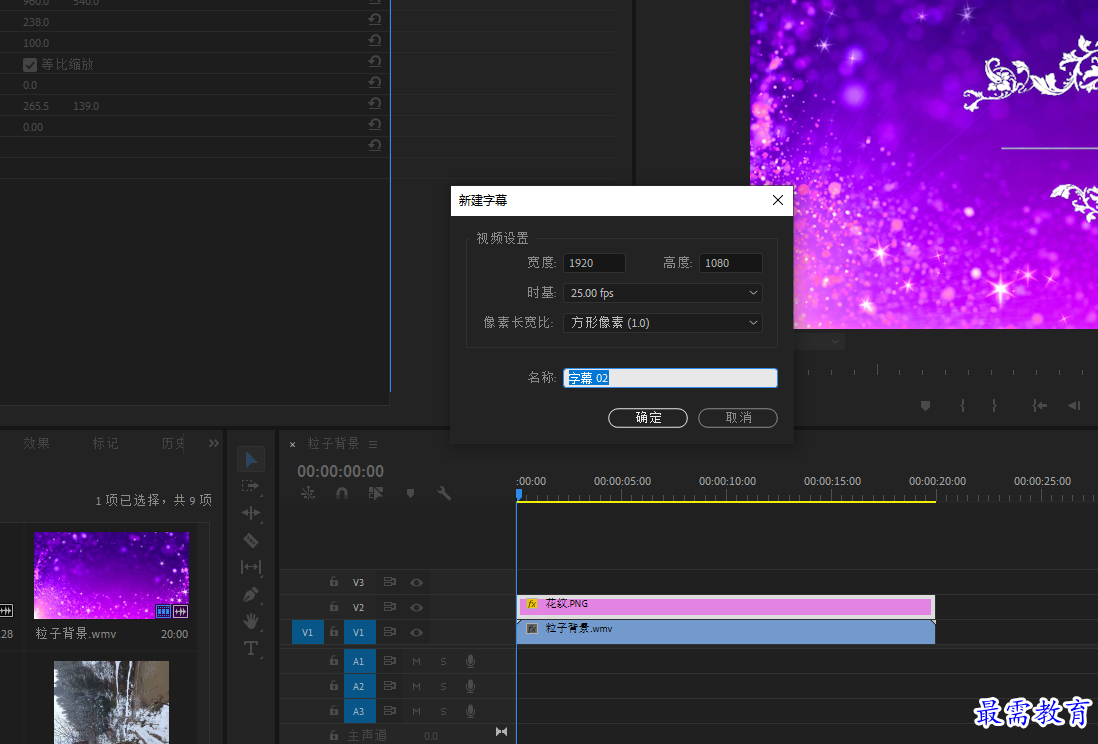Screen dimensions: 1098x744
Task: Reset parameter on the 265.5 row
Action: (x=375, y=104)
